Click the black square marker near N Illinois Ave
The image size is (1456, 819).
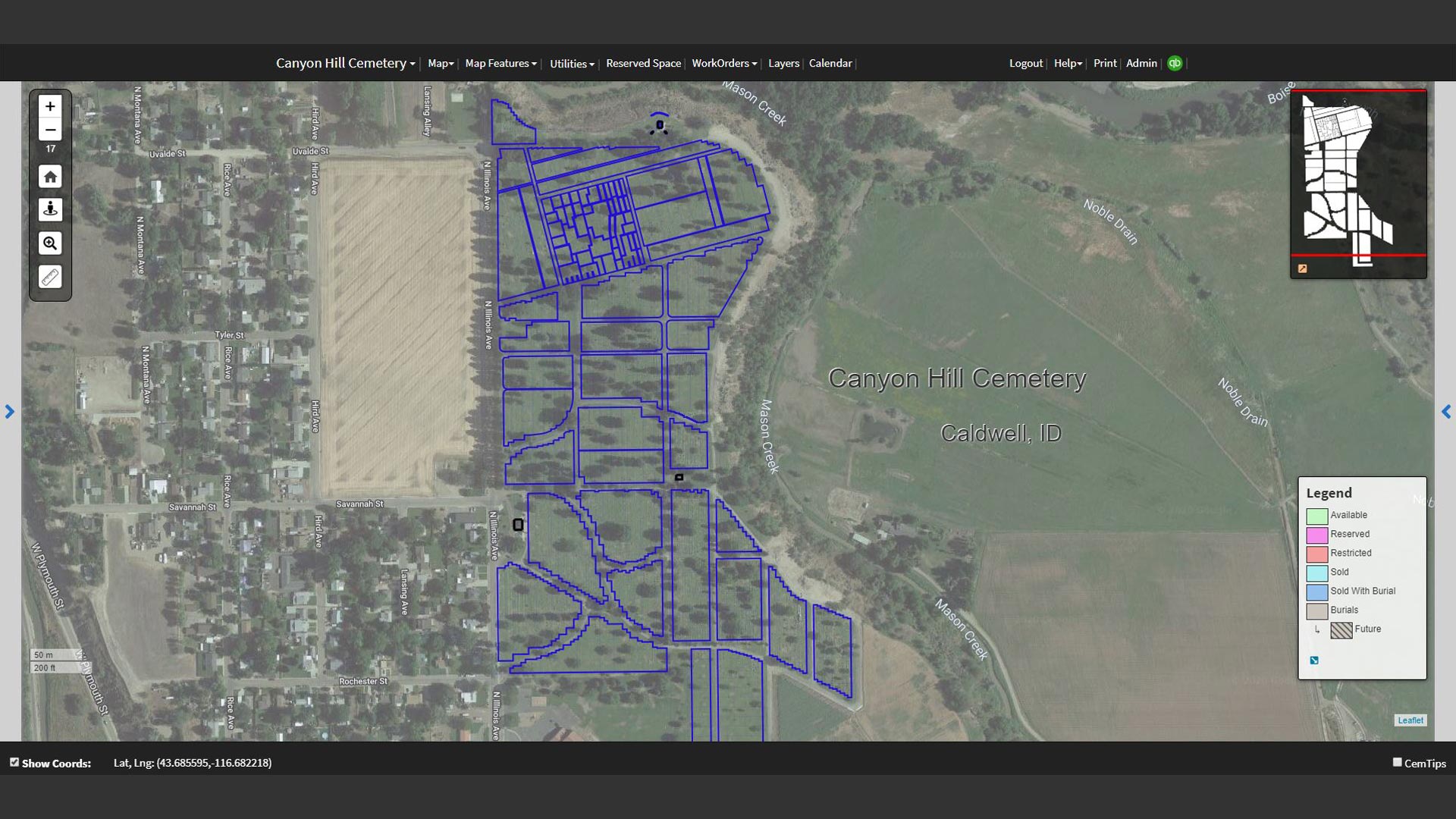(518, 525)
